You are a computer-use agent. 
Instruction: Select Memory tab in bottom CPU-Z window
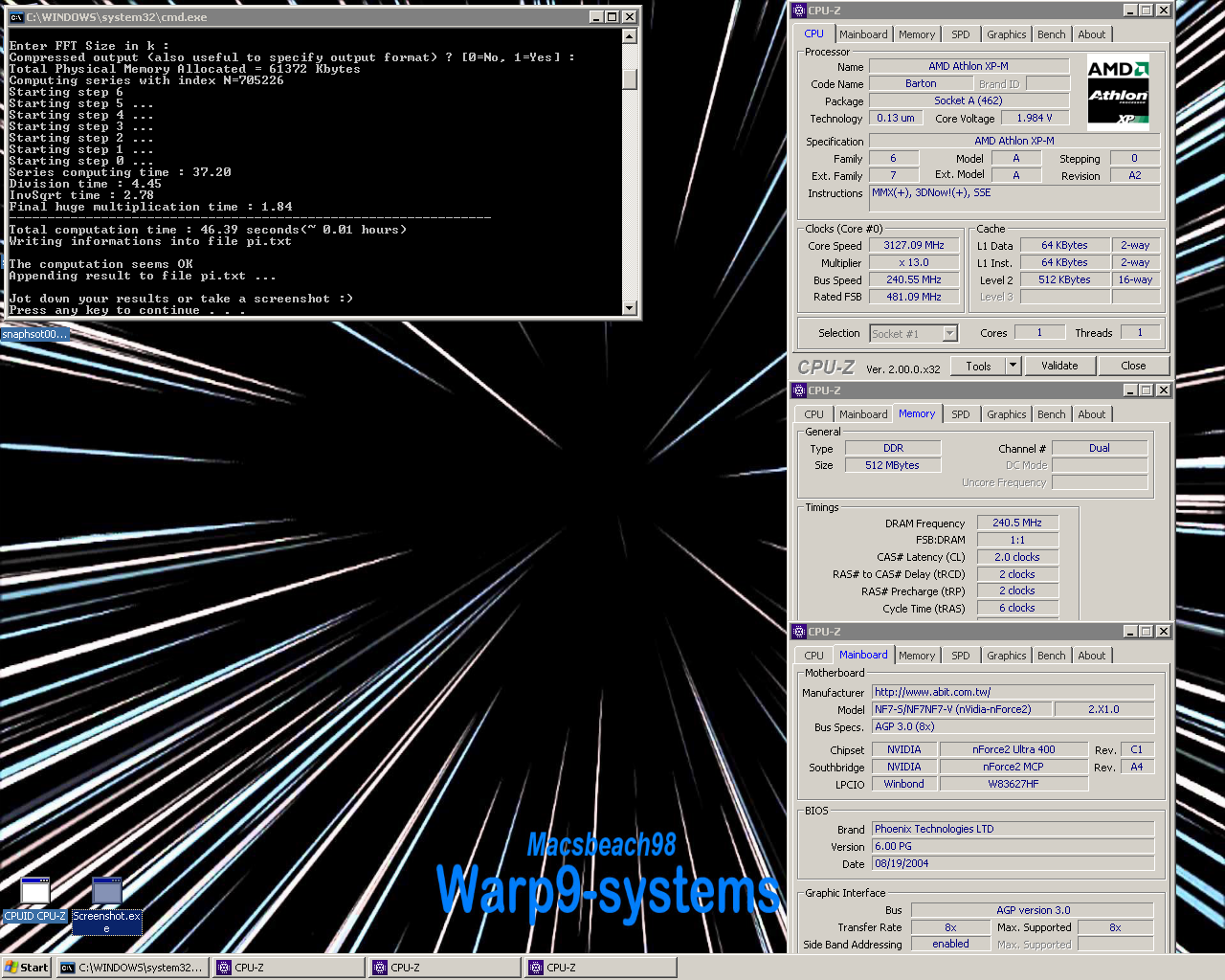[x=917, y=656]
